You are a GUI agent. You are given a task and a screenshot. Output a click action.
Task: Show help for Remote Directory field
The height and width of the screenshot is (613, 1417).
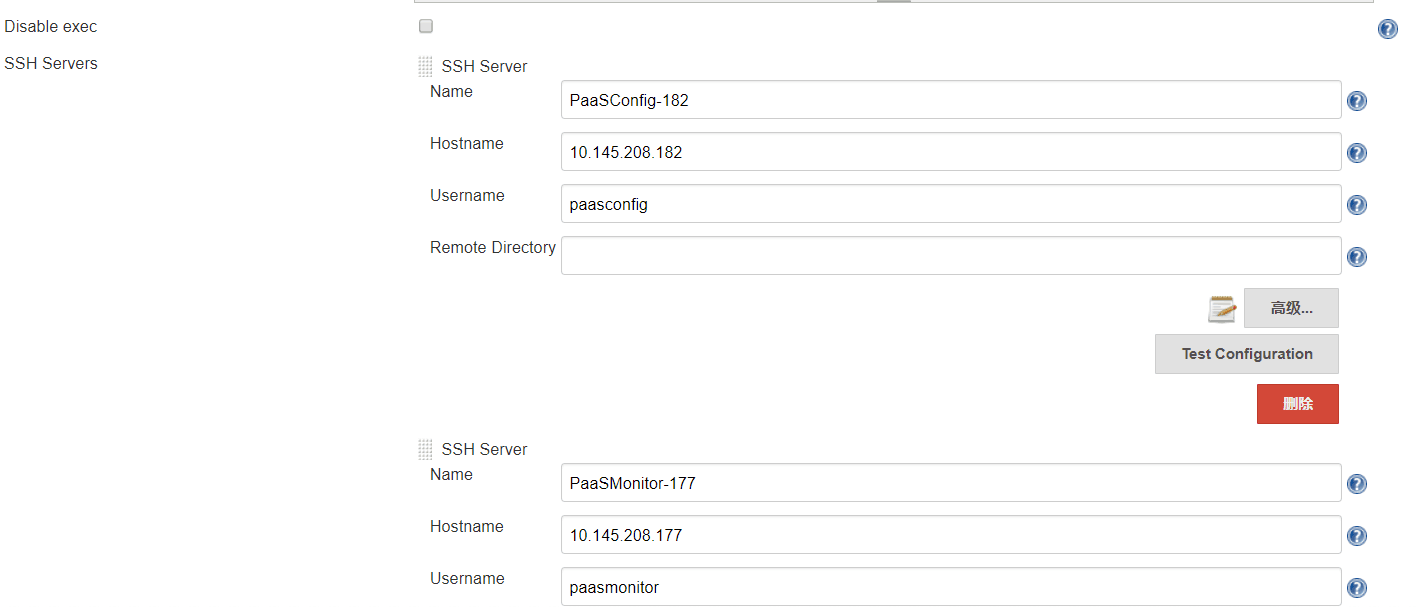tap(1357, 257)
